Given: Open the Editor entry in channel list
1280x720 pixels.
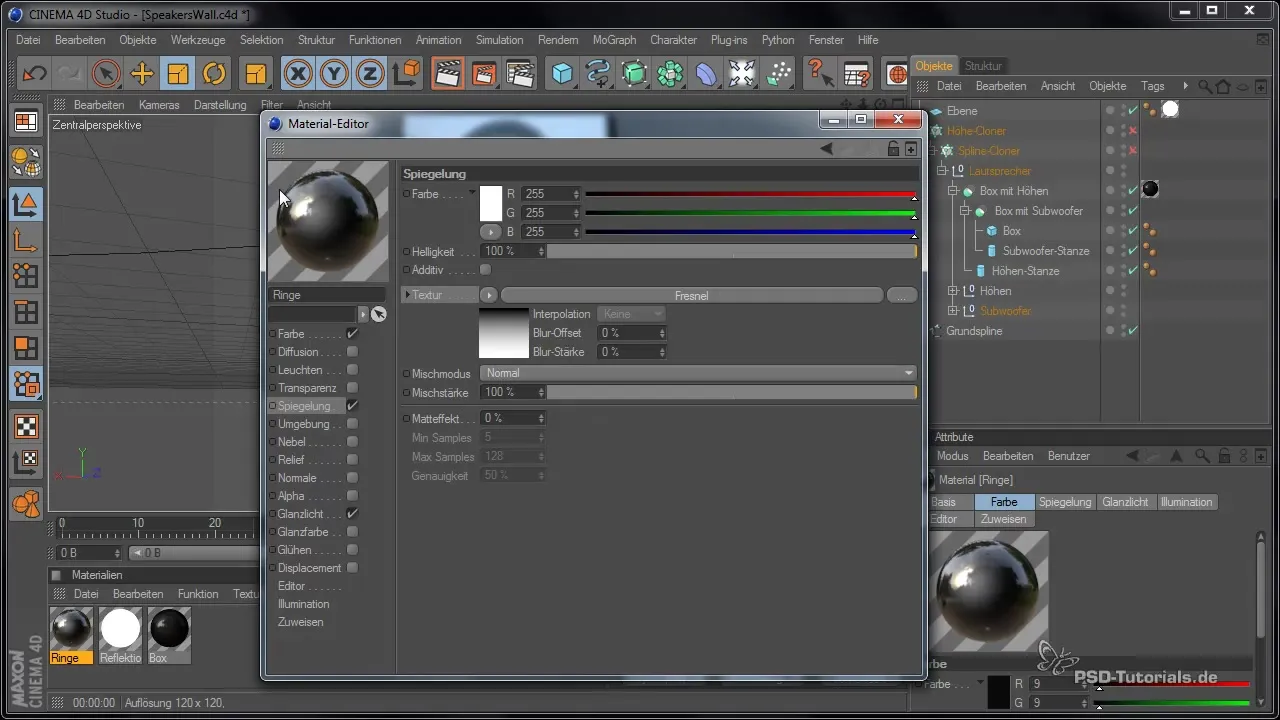Looking at the screenshot, I should (x=291, y=586).
